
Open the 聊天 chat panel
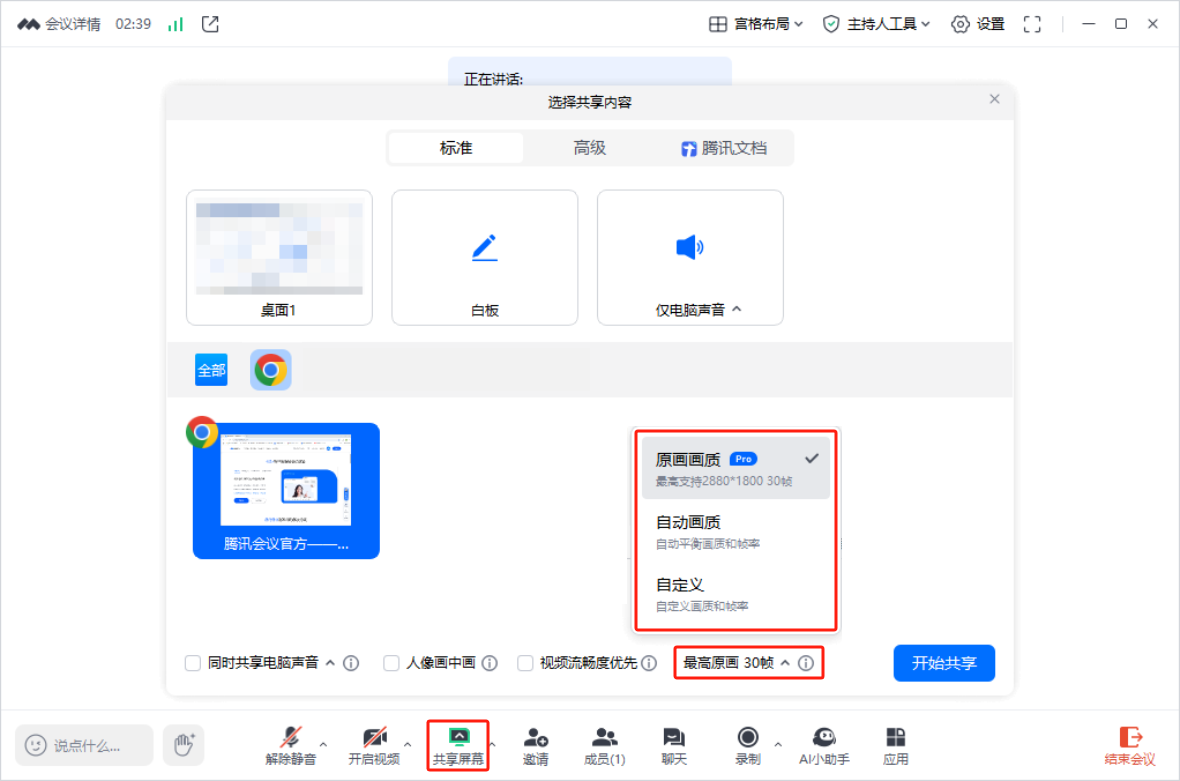coord(674,746)
